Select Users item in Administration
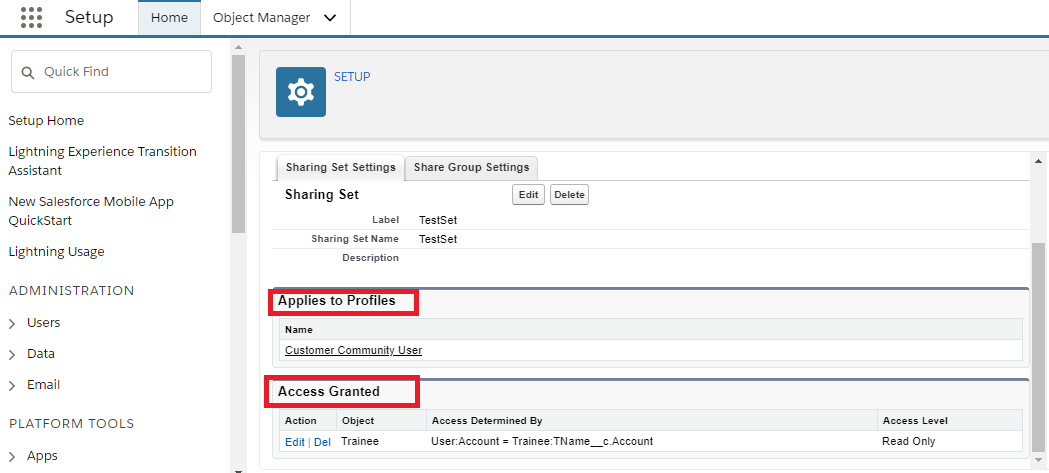This screenshot has width=1049, height=473. [43, 322]
